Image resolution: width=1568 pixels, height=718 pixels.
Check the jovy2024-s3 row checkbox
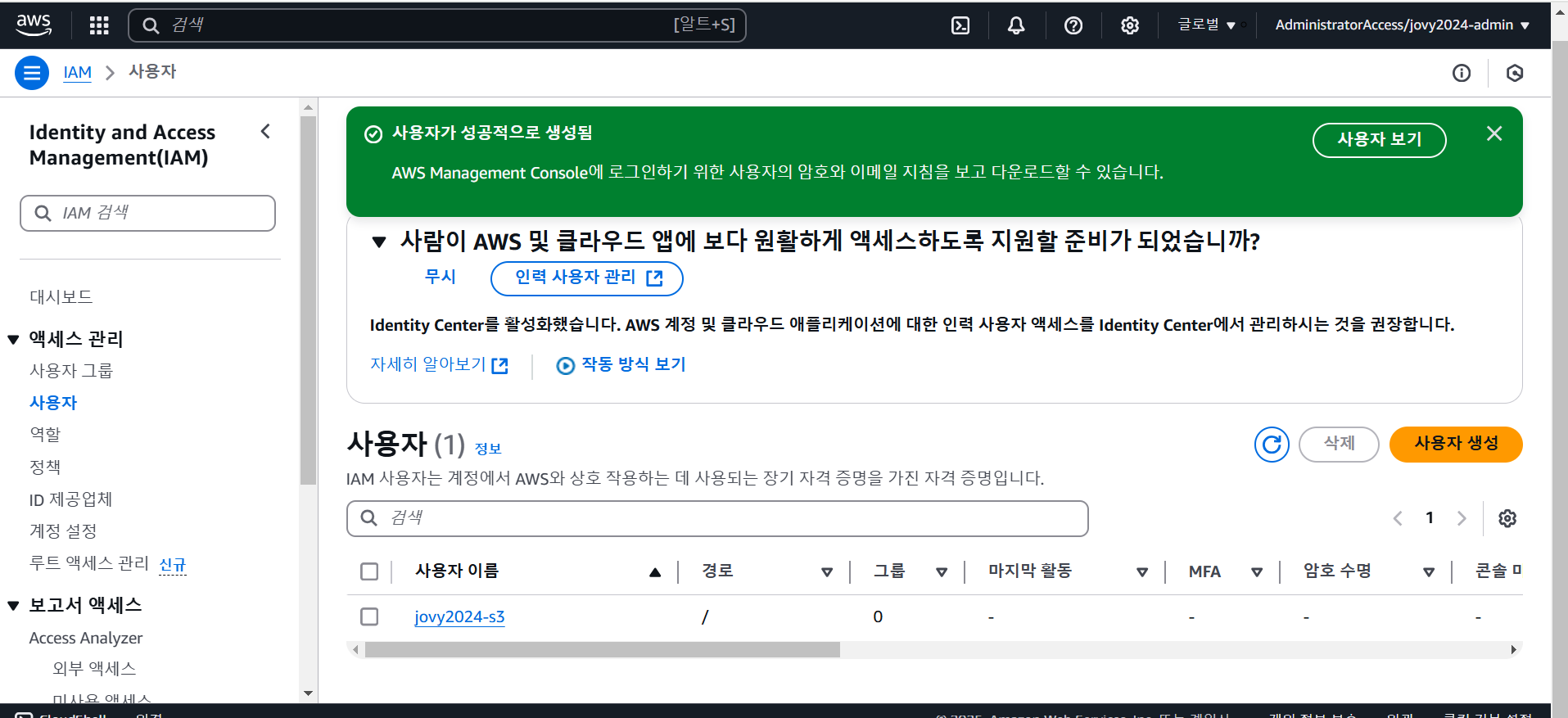(369, 616)
